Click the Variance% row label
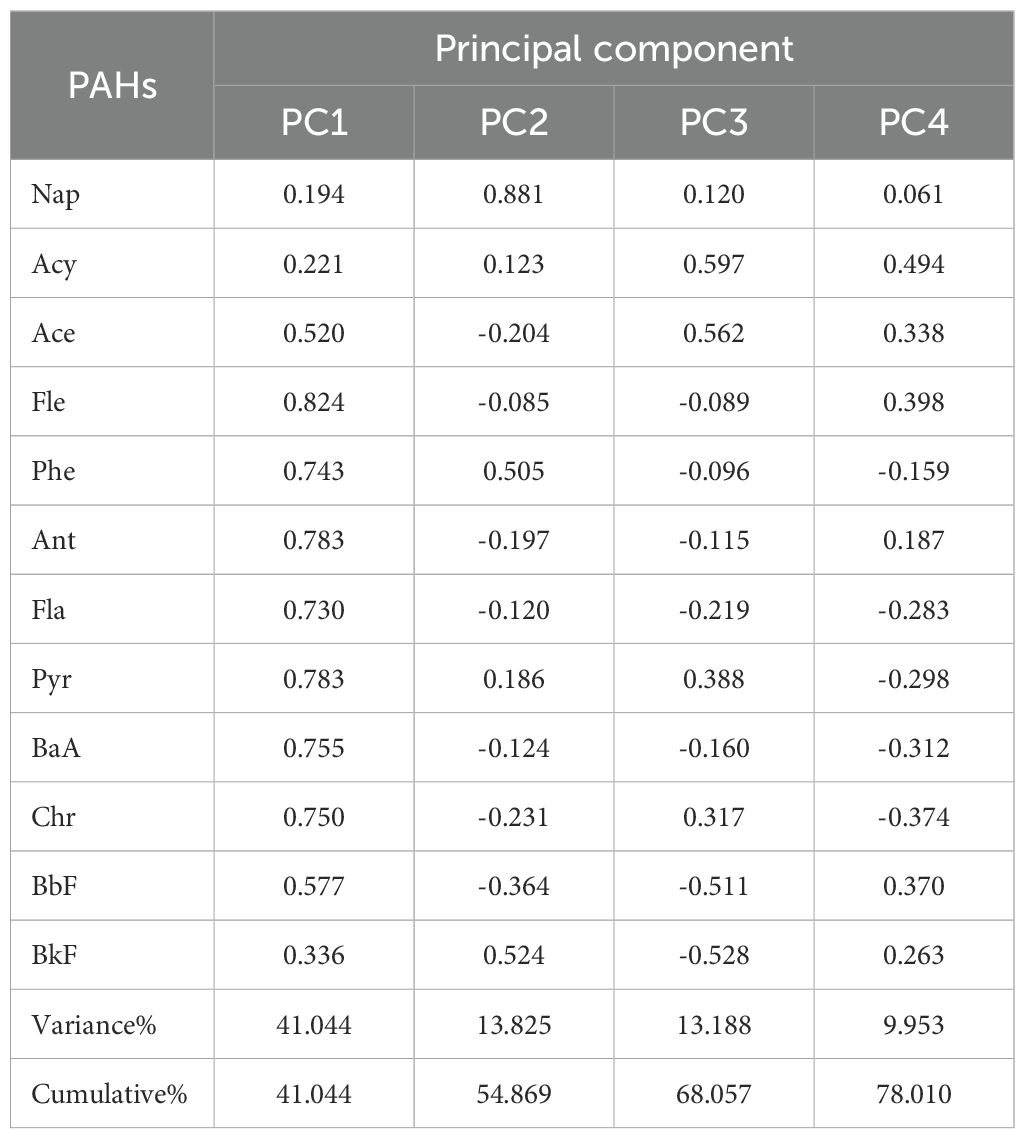 [x=94, y=1025]
